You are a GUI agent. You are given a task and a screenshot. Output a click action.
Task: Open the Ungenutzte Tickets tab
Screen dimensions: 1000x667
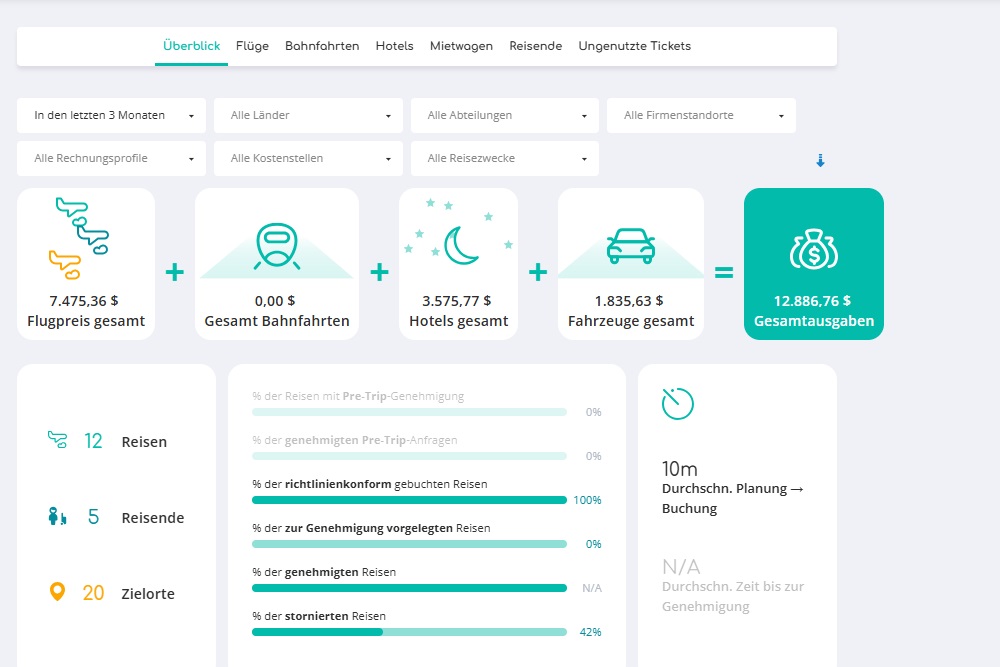click(x=634, y=45)
